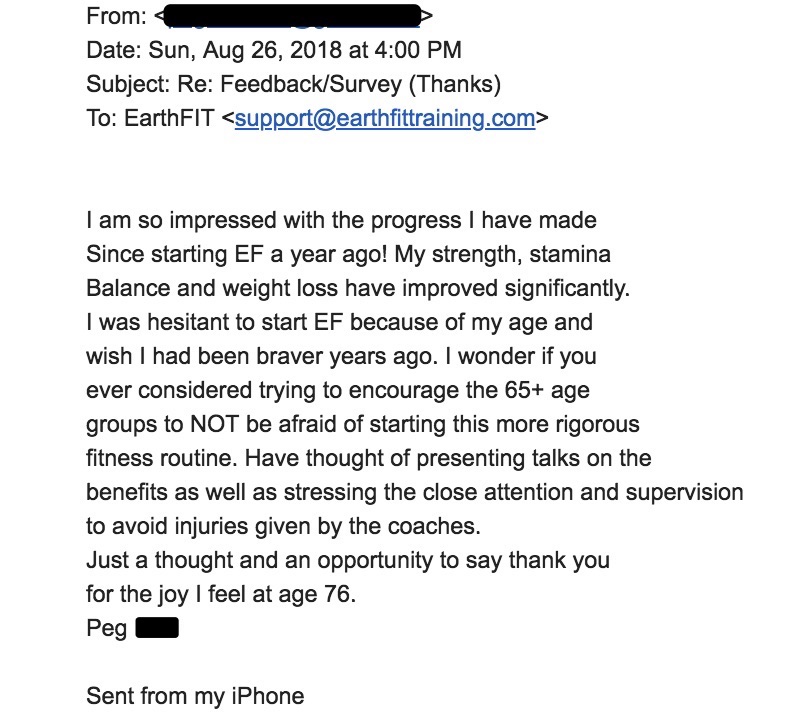Click the signature name Peg
812x714 pixels.
point(107,629)
